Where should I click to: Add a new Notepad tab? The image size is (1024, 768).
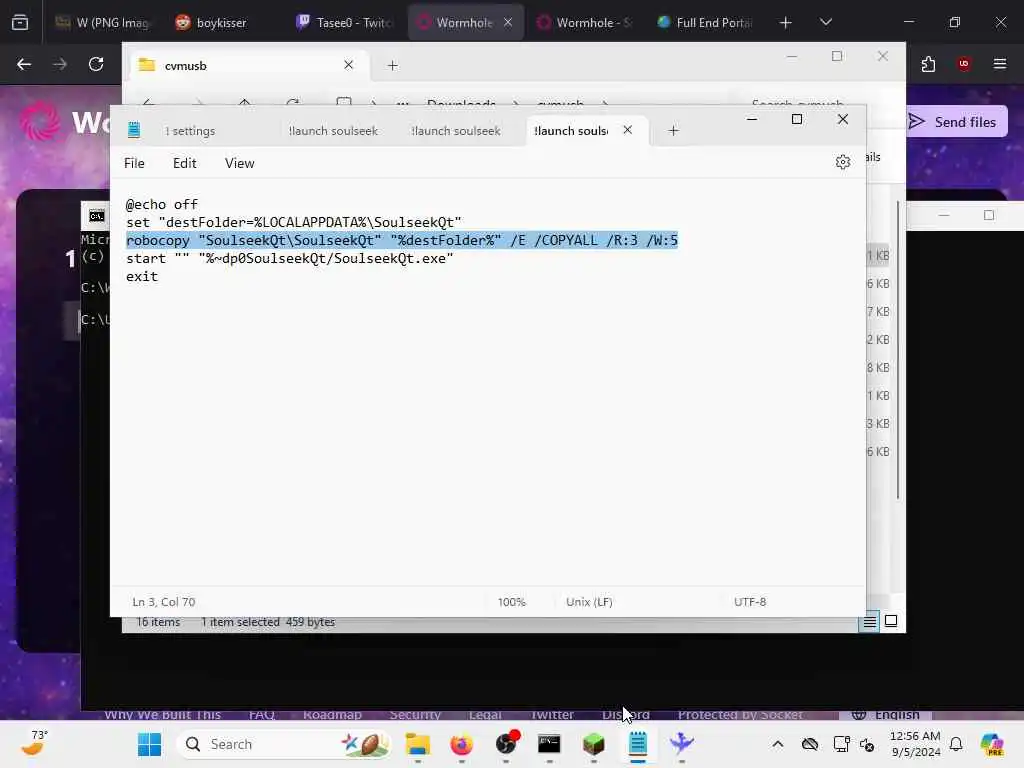click(673, 131)
